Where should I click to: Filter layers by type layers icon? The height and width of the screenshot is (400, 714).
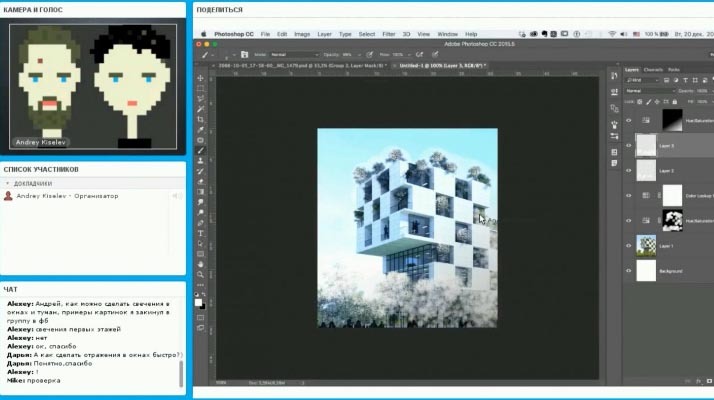pos(685,80)
